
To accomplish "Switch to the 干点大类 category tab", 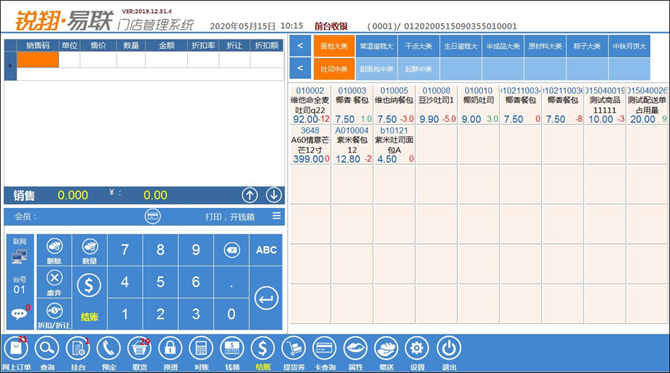I will coord(419,46).
